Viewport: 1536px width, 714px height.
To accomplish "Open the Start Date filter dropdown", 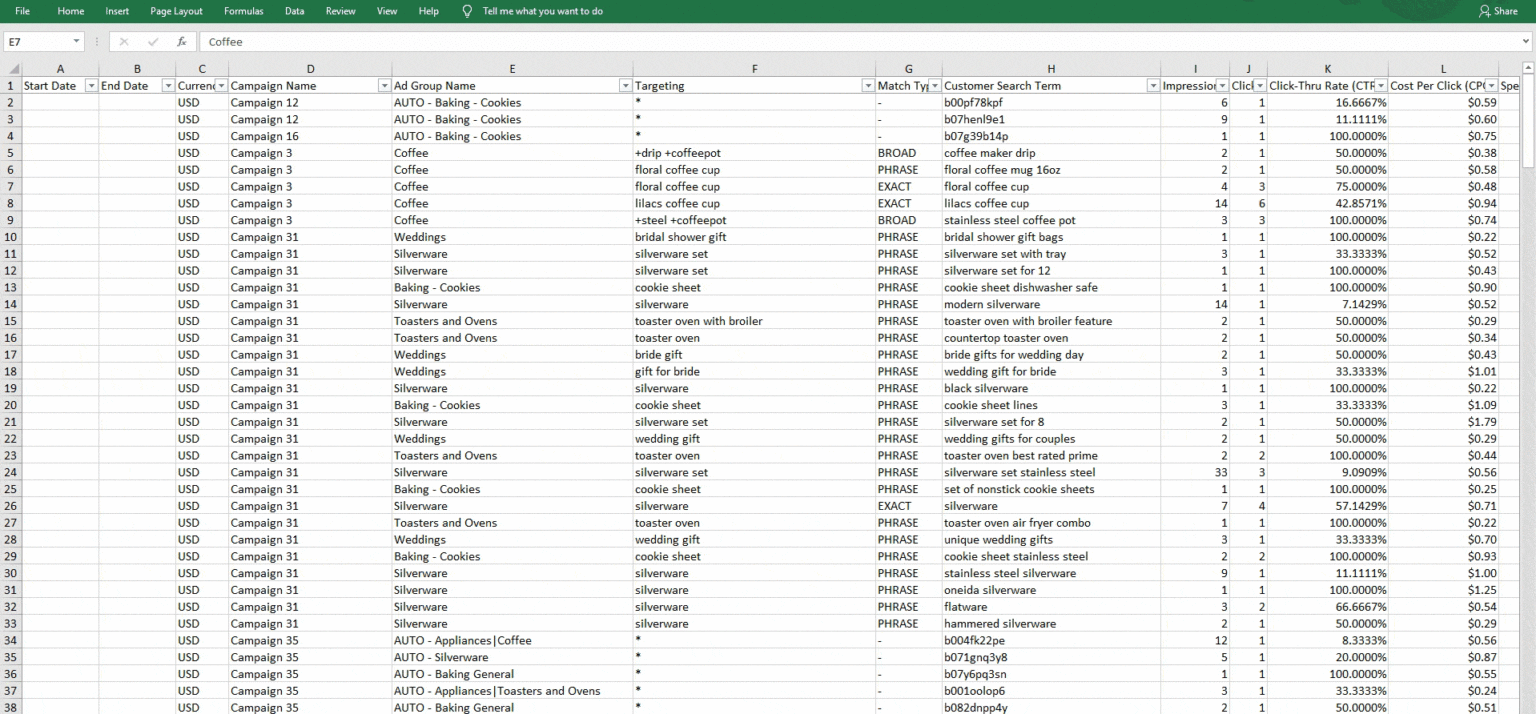I will click(x=90, y=85).
